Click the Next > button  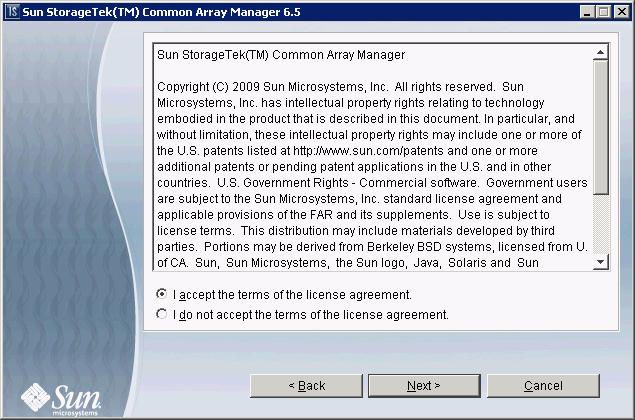tap(424, 386)
